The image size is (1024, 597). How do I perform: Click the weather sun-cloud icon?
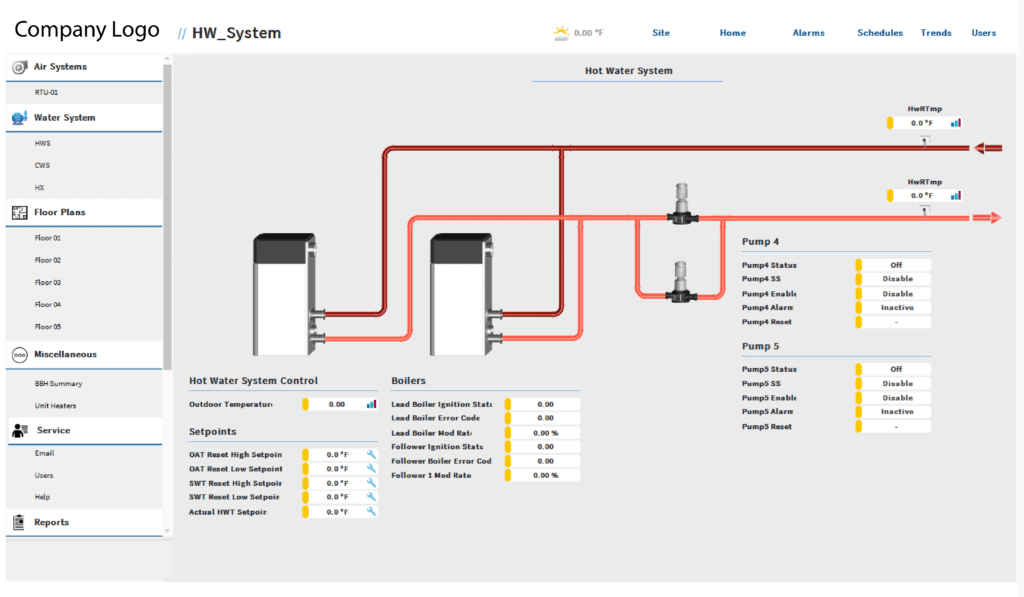tap(561, 33)
